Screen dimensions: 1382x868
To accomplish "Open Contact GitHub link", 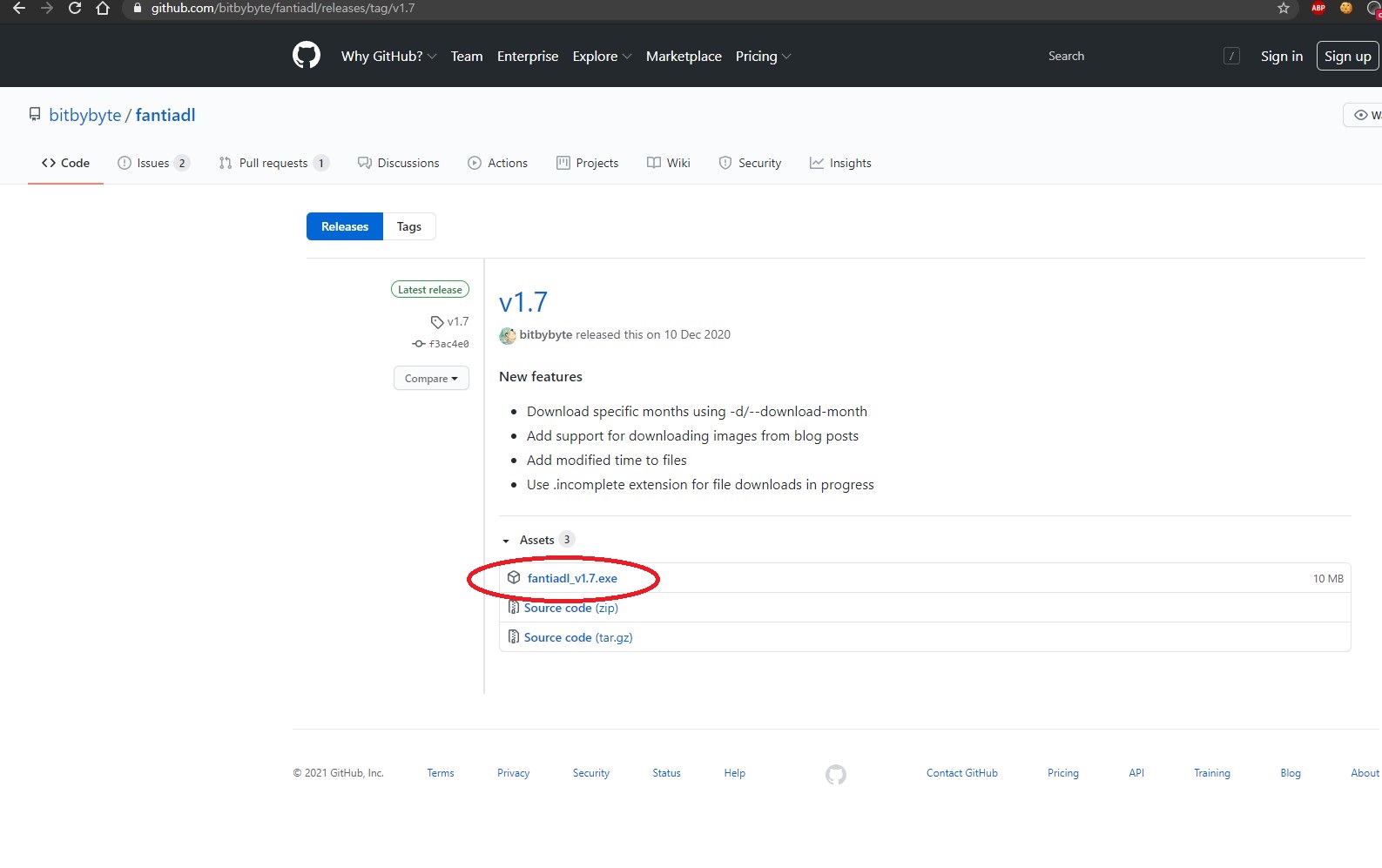I will [962, 773].
